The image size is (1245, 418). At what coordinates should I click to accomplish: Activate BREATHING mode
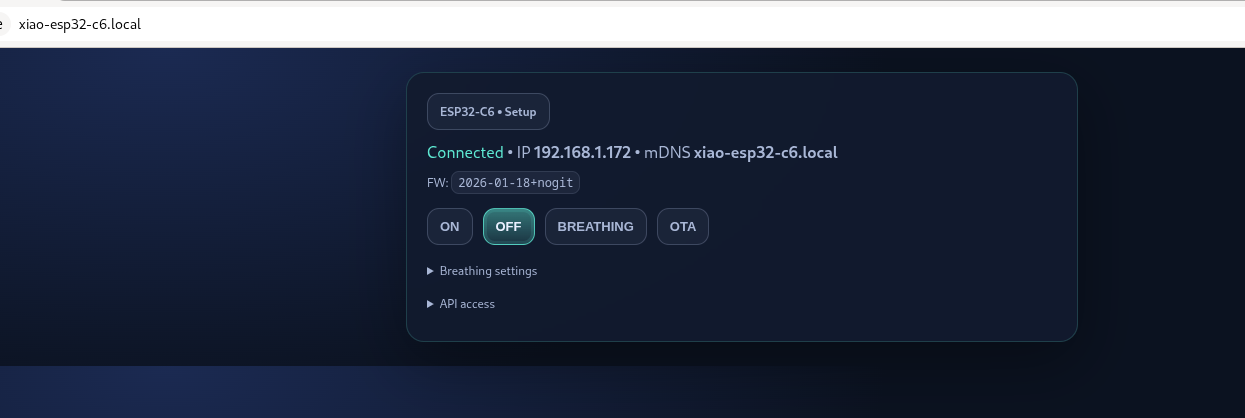point(596,226)
